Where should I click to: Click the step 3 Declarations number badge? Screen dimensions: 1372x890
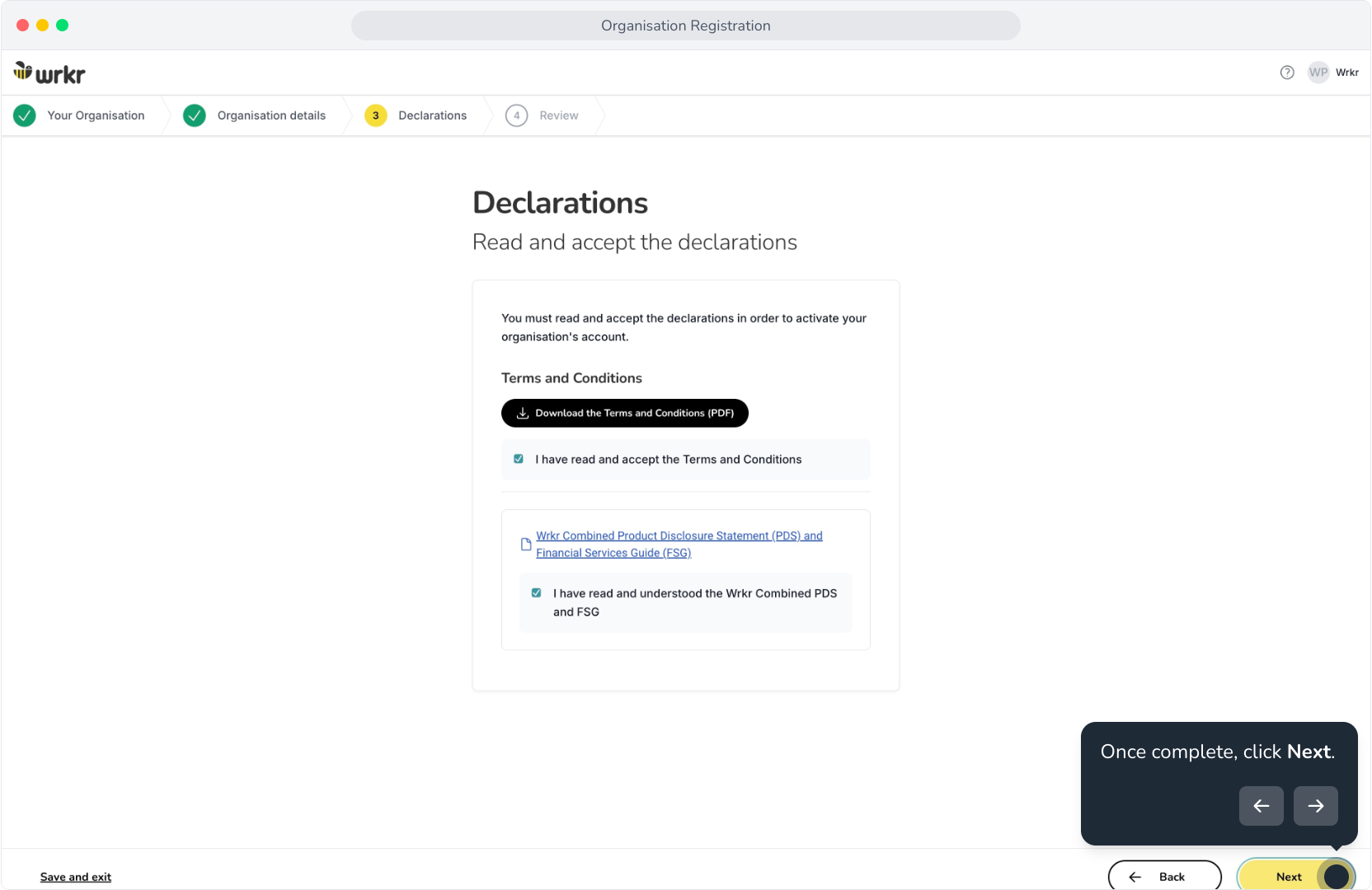pyautogui.click(x=376, y=115)
